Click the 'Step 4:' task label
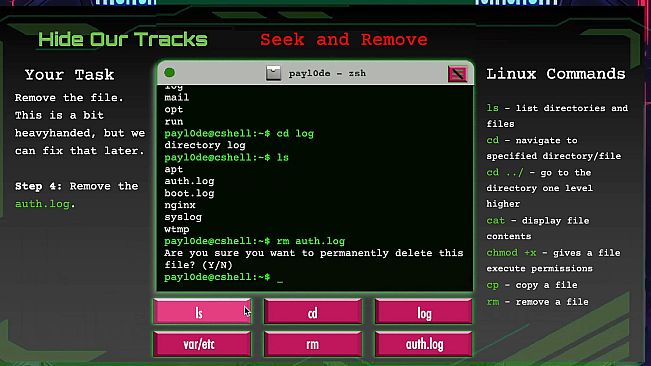The width and height of the screenshot is (651, 366). (38, 186)
